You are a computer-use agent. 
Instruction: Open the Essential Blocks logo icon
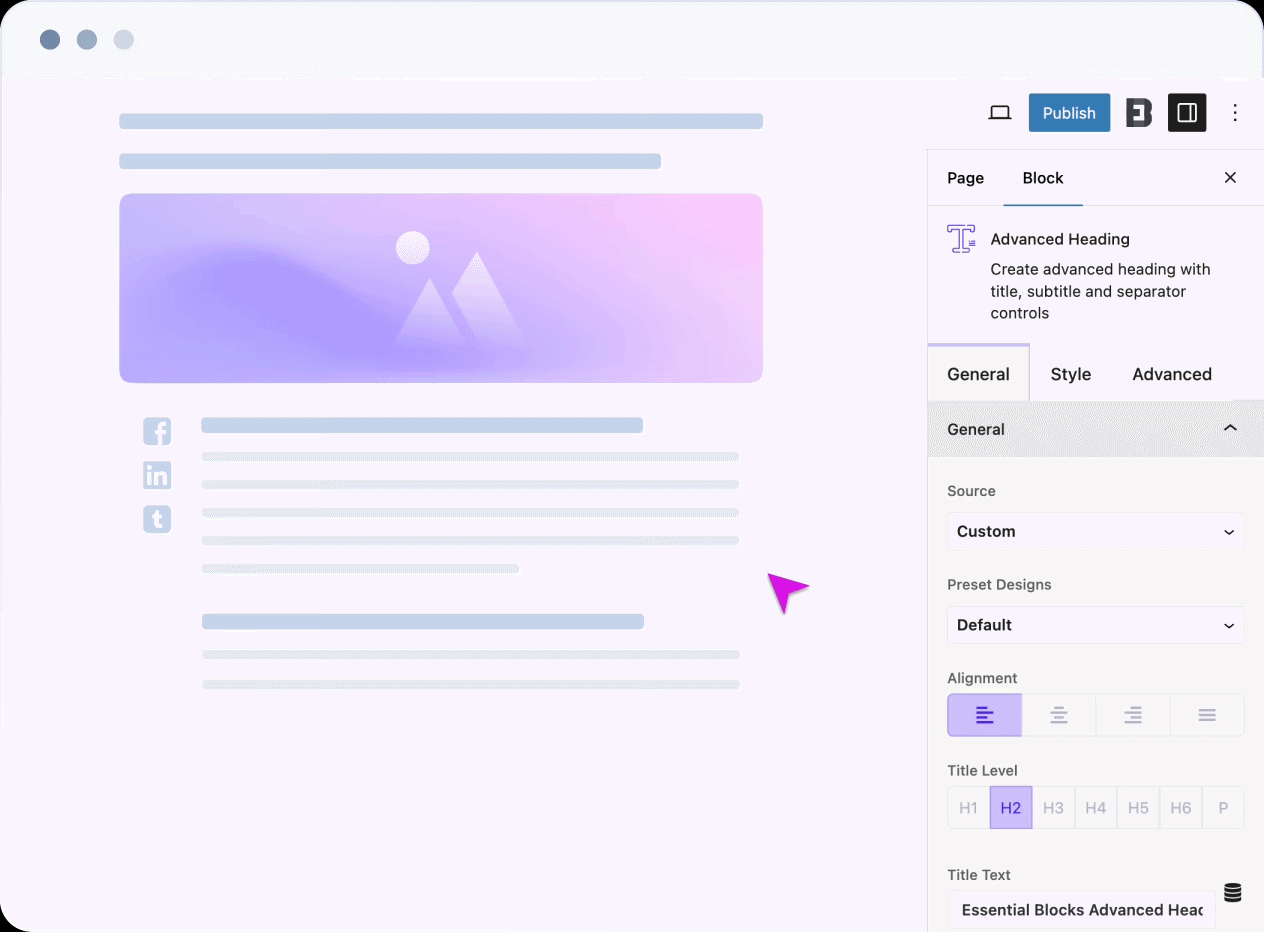click(1139, 113)
